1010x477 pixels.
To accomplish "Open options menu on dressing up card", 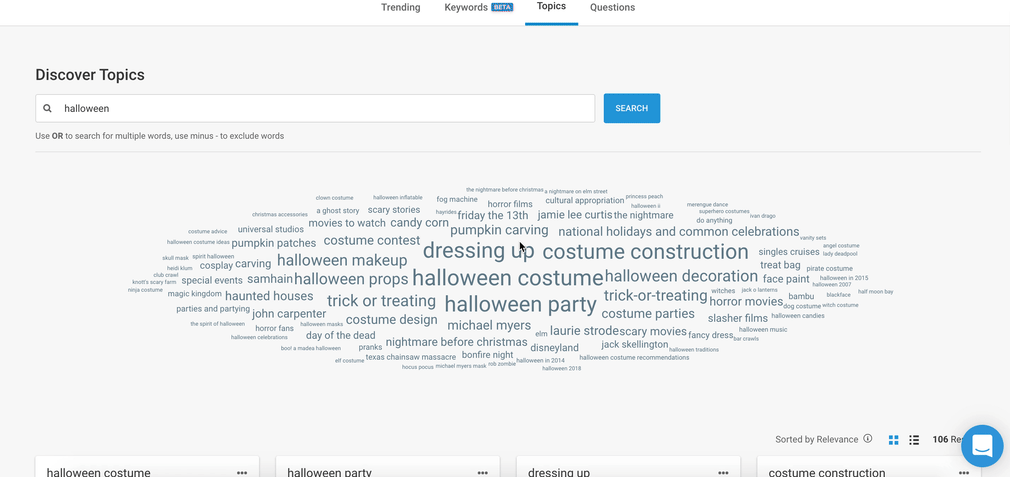I will [723, 472].
